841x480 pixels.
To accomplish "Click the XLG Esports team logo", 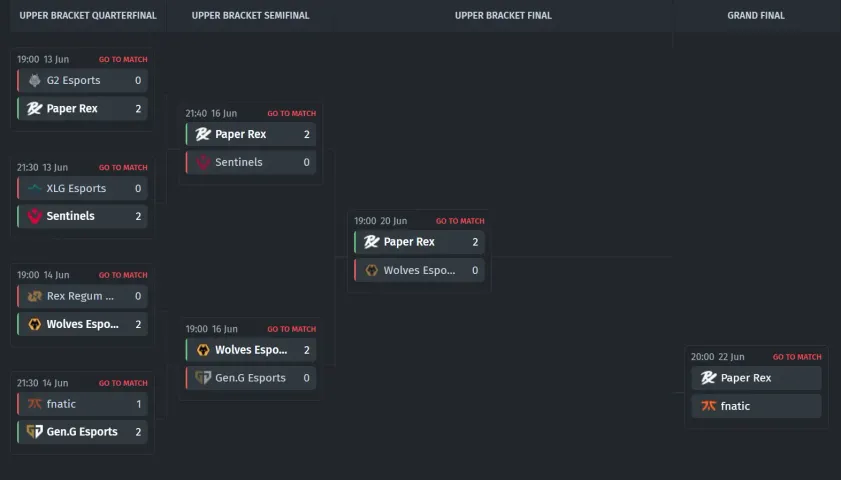I will click(x=34, y=188).
